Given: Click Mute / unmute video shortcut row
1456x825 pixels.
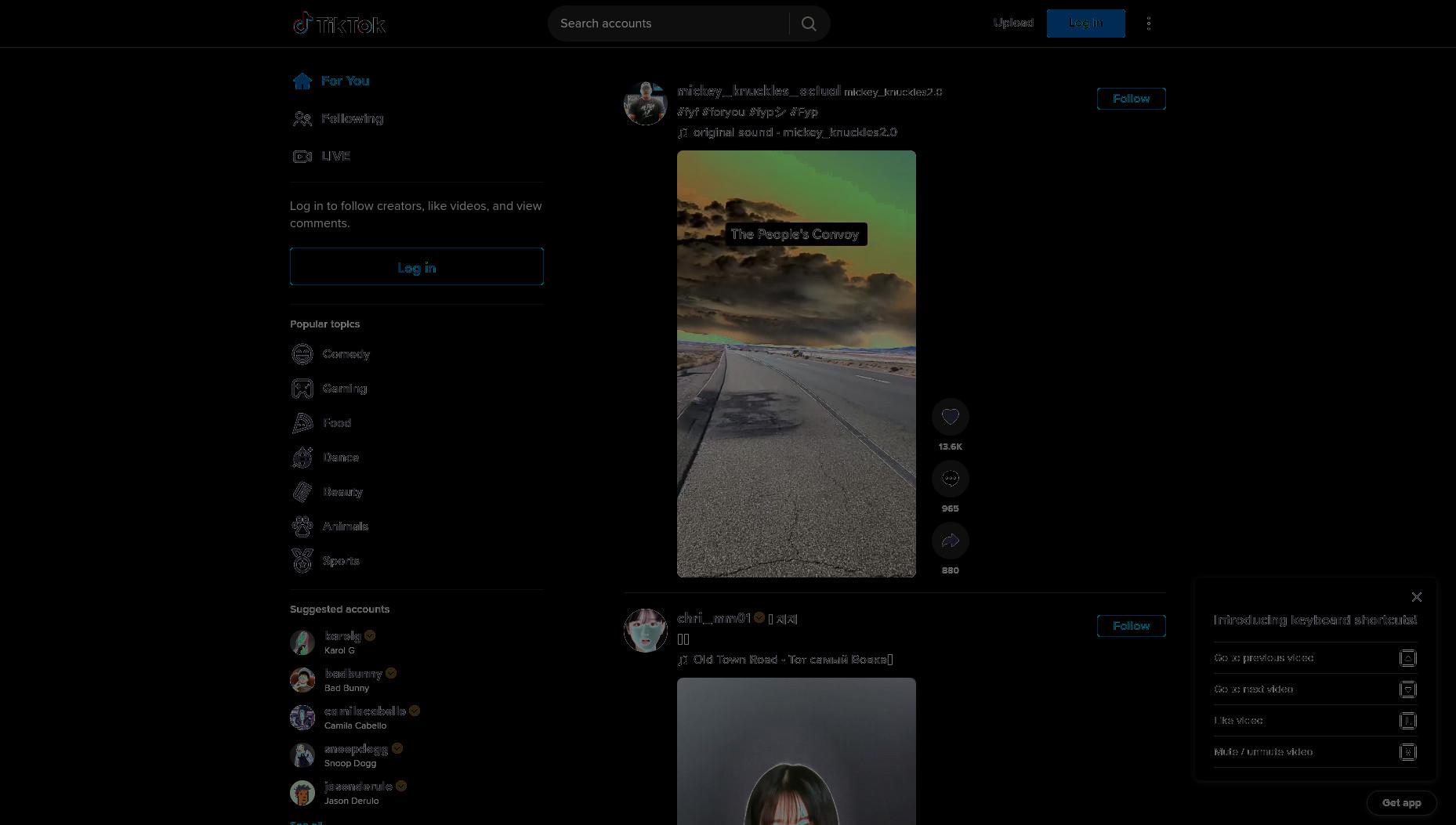Looking at the screenshot, I should pos(1315,752).
